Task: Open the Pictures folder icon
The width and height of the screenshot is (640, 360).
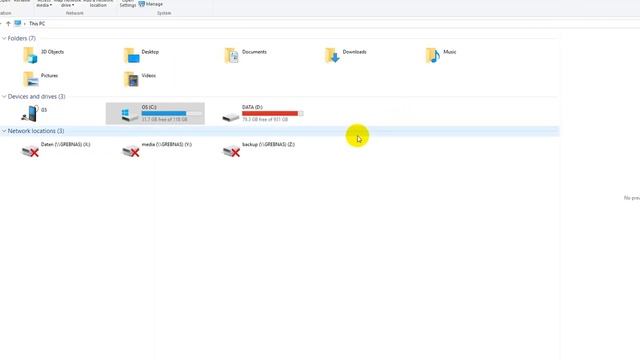Action: point(31,79)
